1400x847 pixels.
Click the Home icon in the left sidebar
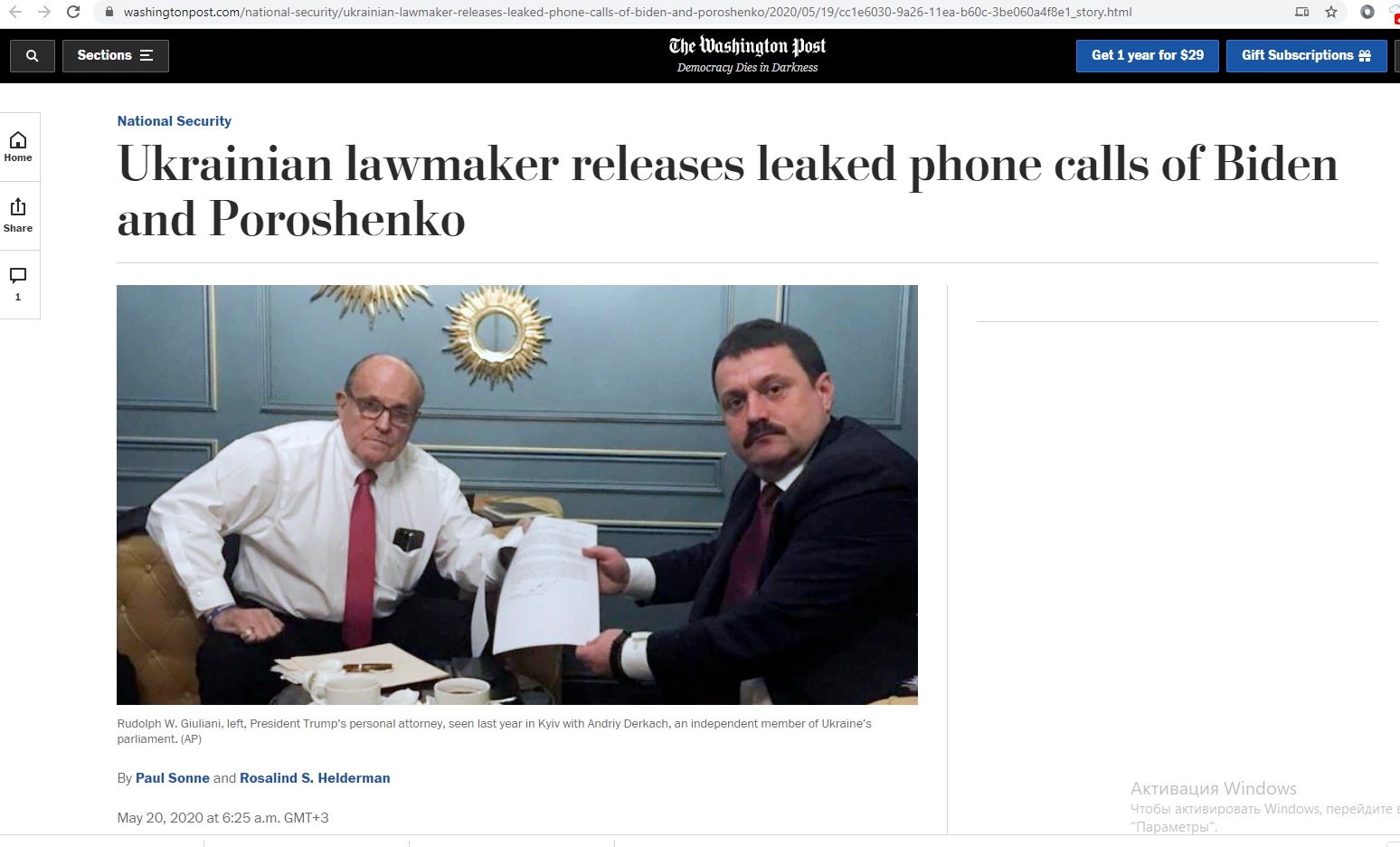18,146
